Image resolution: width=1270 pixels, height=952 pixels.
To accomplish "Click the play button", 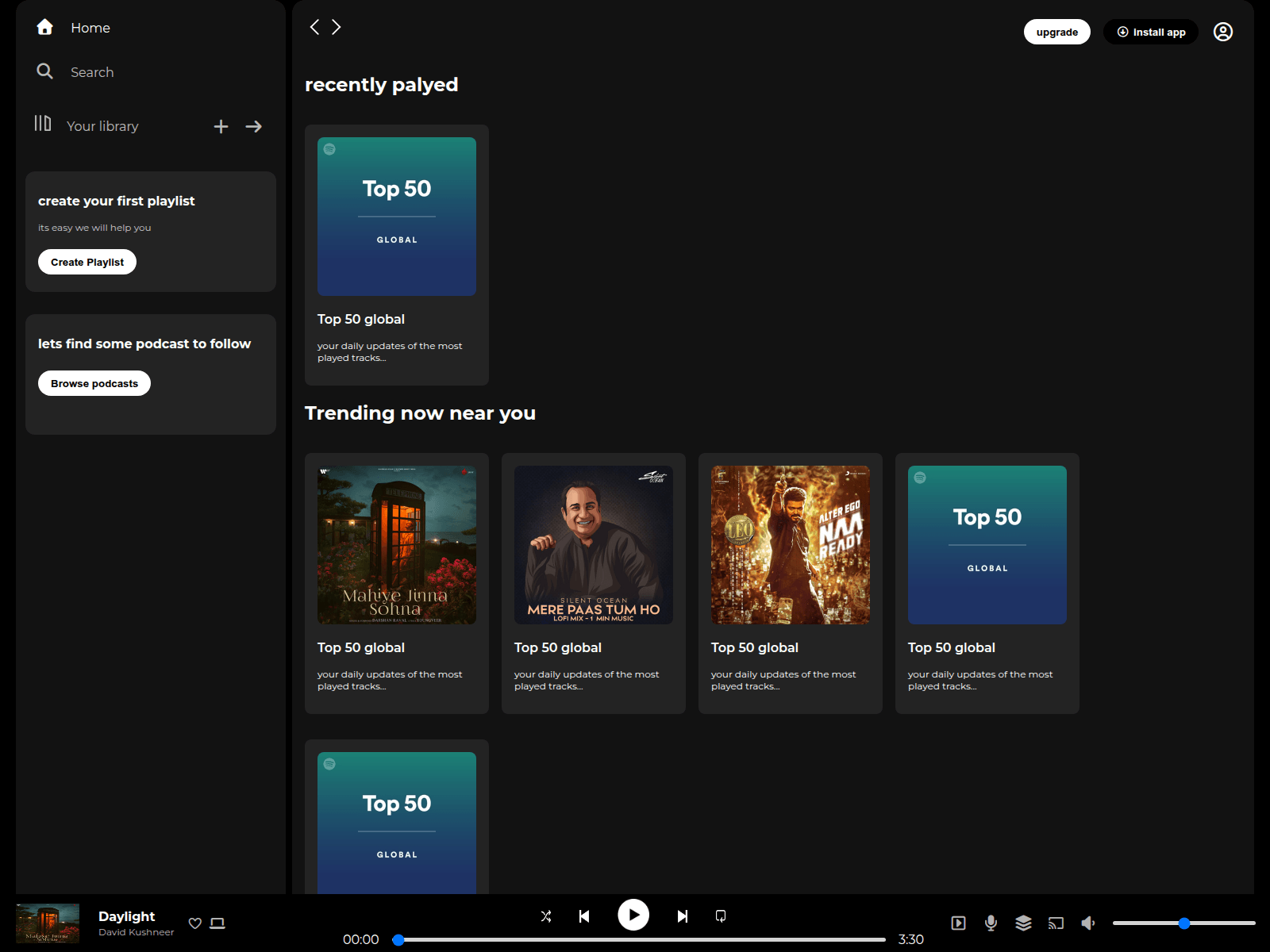I will click(633, 915).
